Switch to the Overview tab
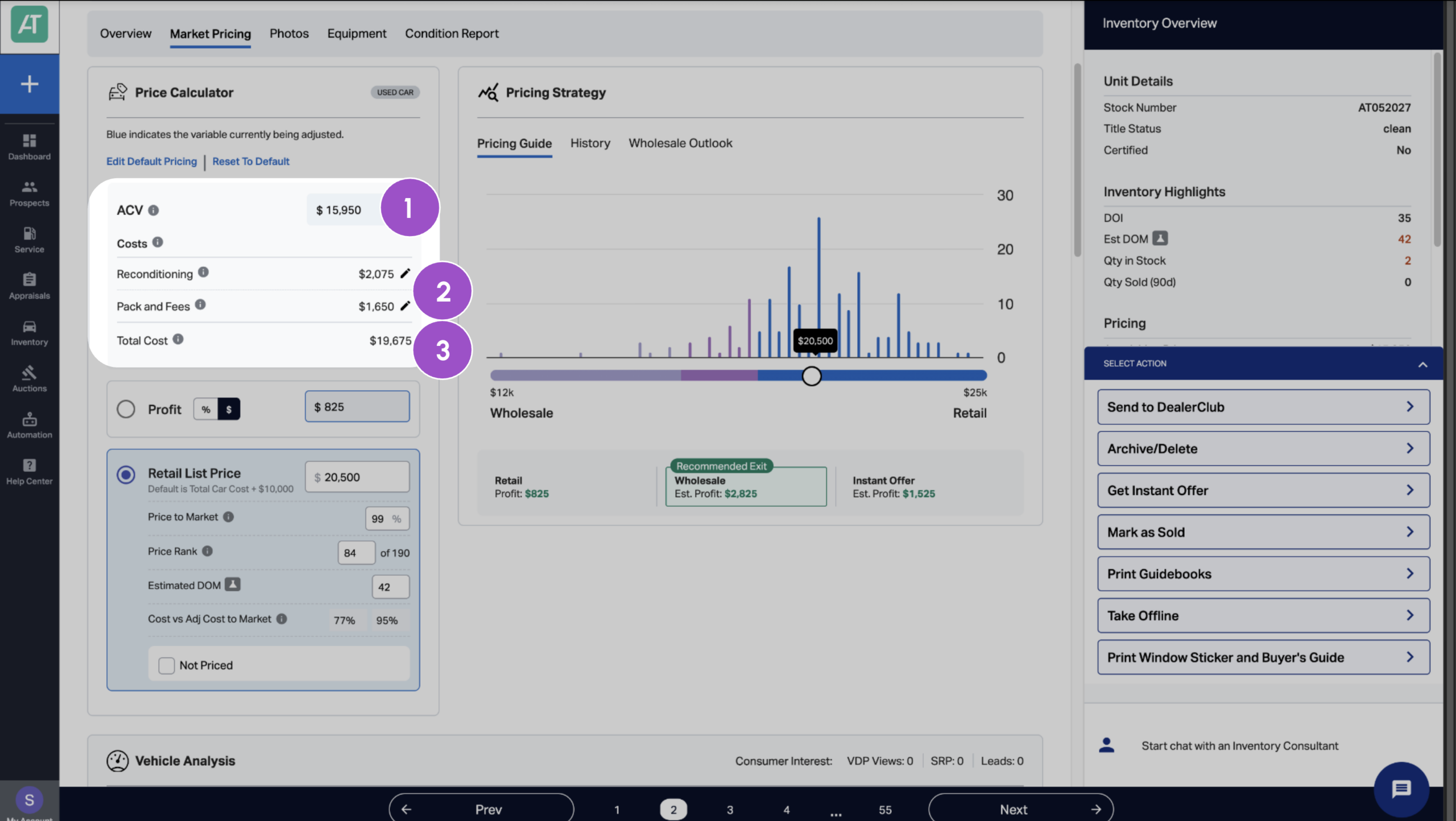The image size is (1456, 821). [126, 34]
